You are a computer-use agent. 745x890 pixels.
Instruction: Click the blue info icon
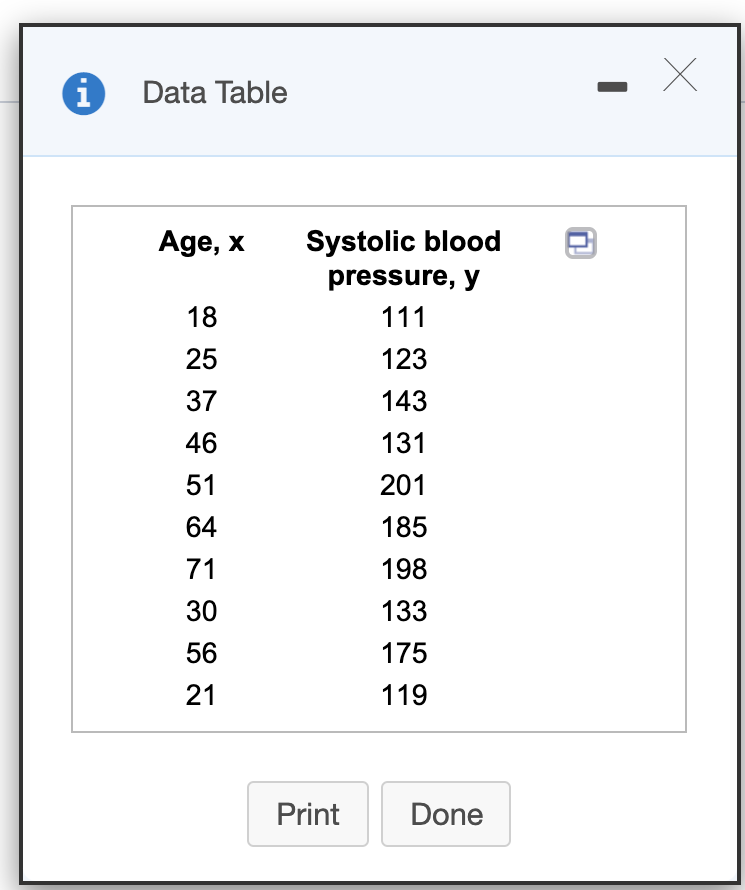[x=84, y=94]
